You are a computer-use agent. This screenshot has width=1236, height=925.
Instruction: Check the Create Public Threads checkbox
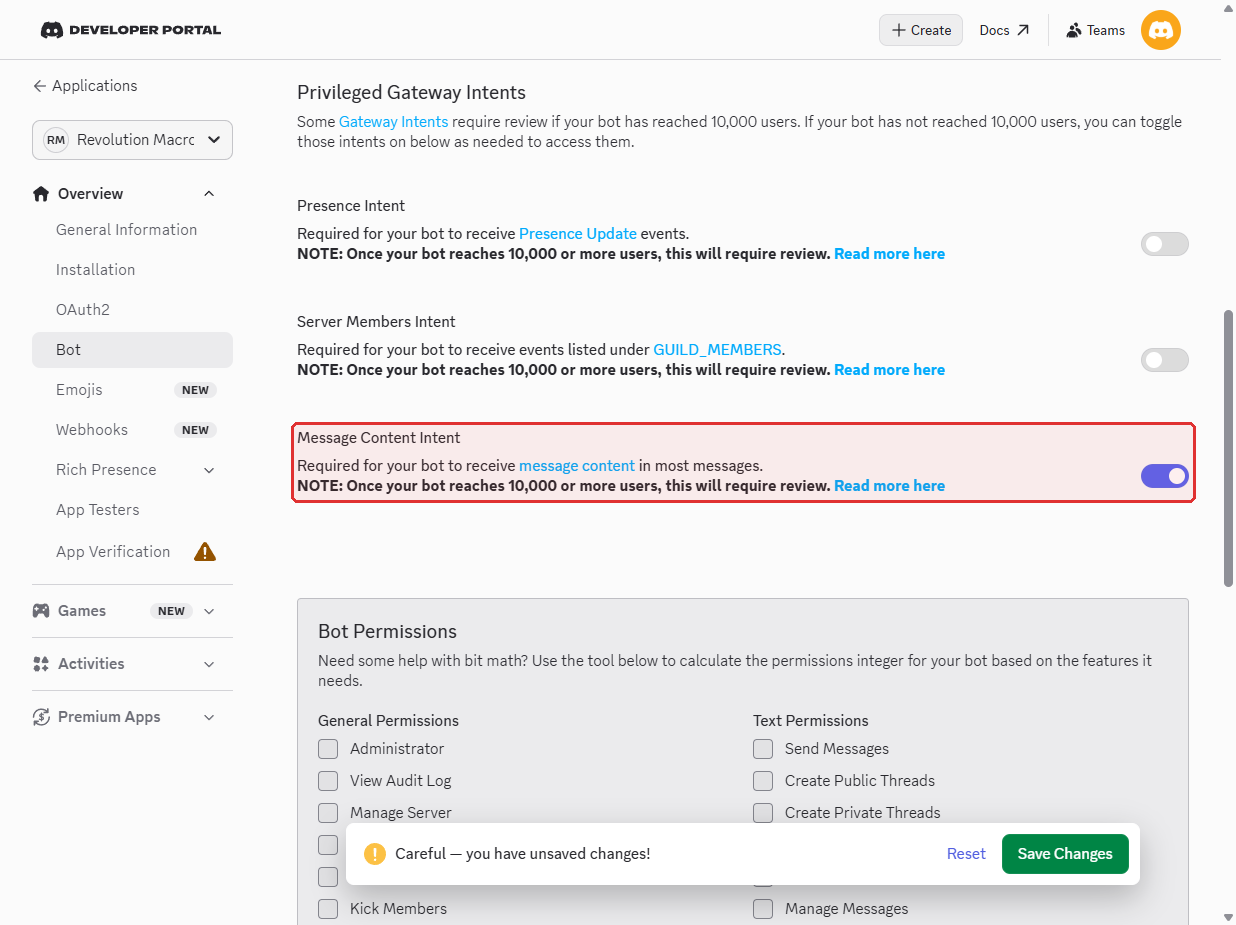763,781
